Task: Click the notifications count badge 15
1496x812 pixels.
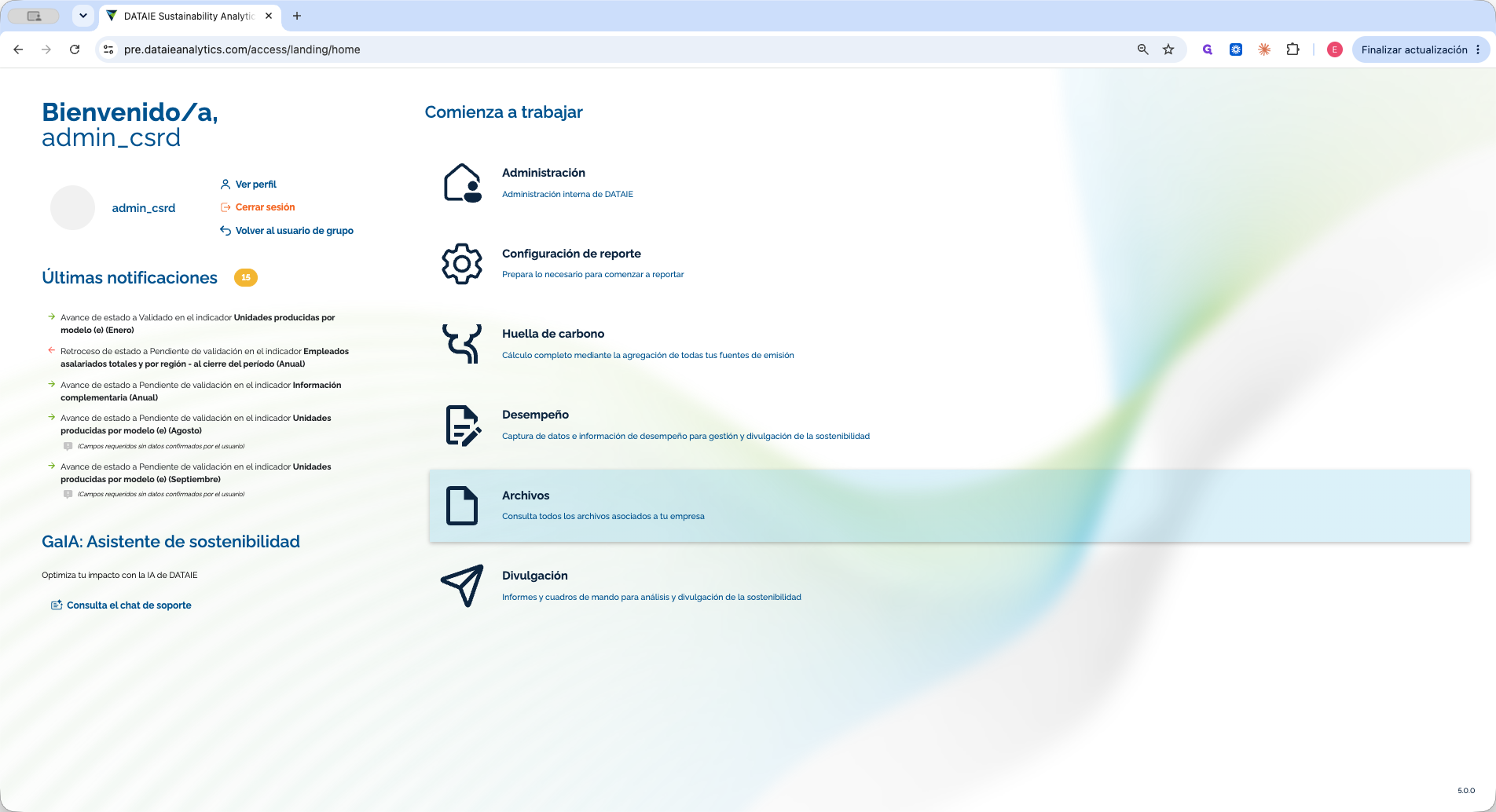Action: tap(246, 278)
